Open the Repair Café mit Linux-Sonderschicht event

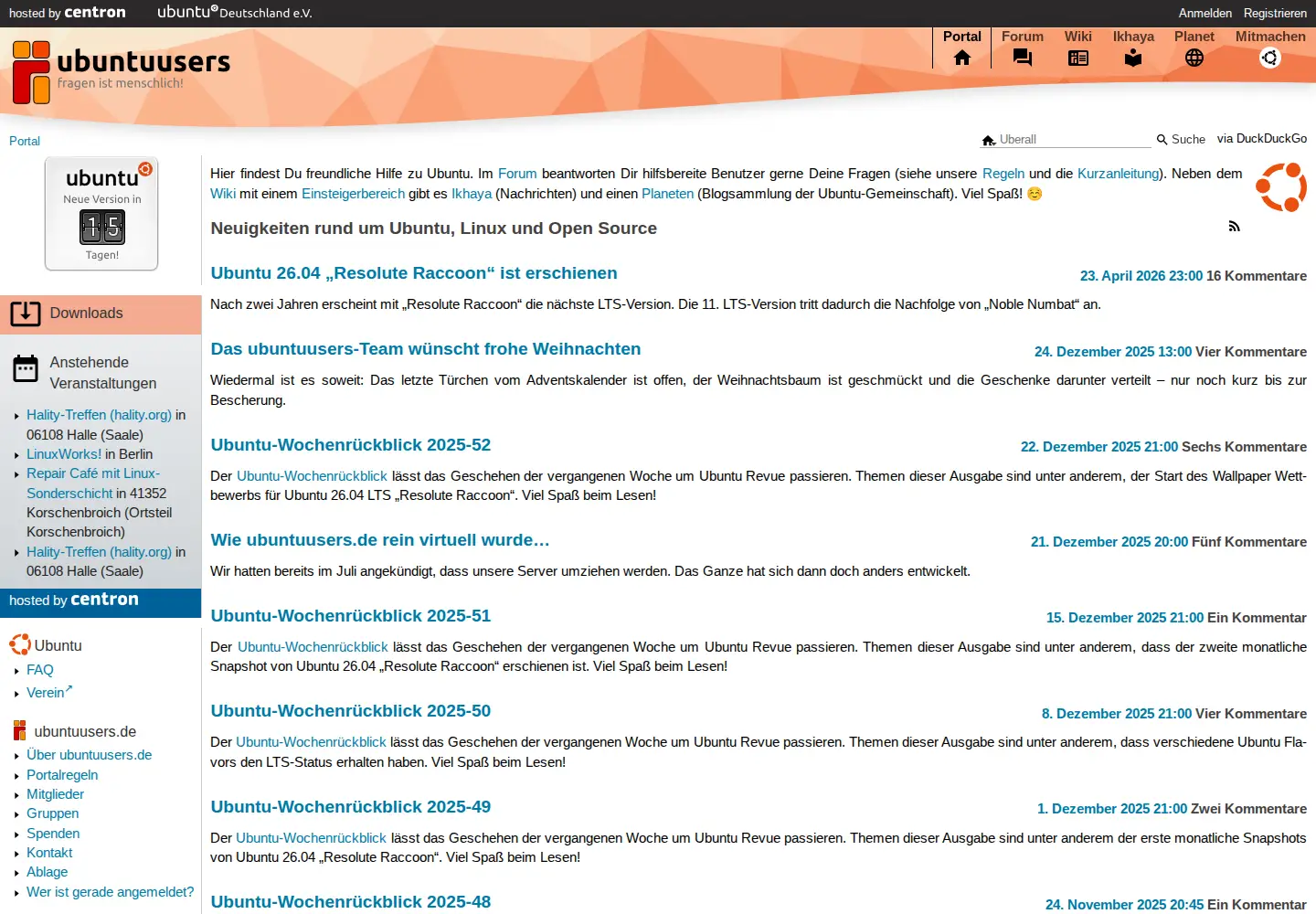[93, 484]
